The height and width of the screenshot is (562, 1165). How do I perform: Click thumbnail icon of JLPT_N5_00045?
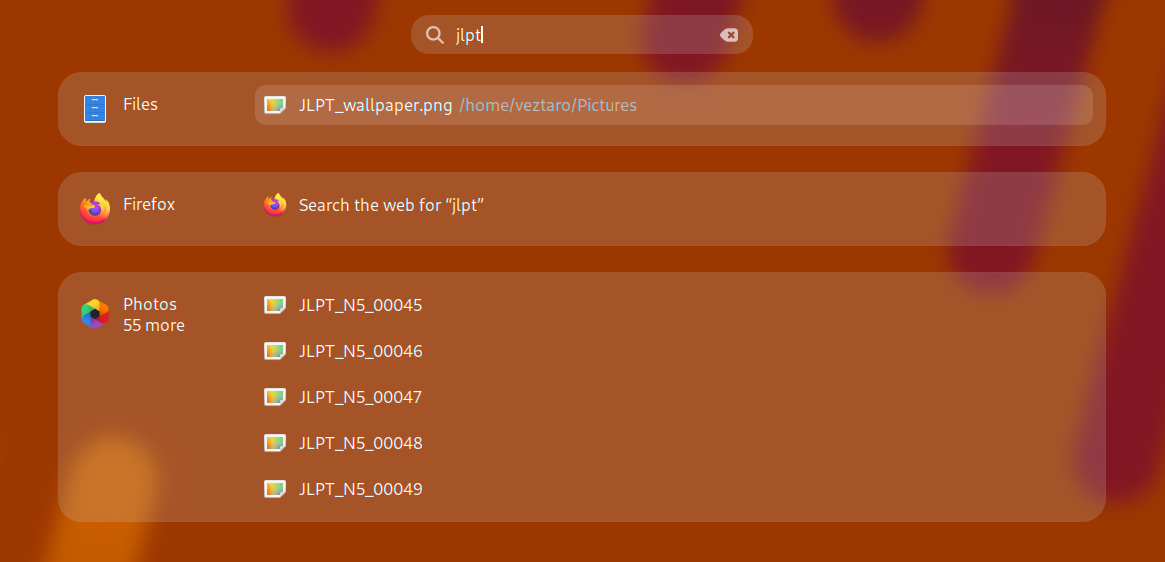(x=275, y=305)
